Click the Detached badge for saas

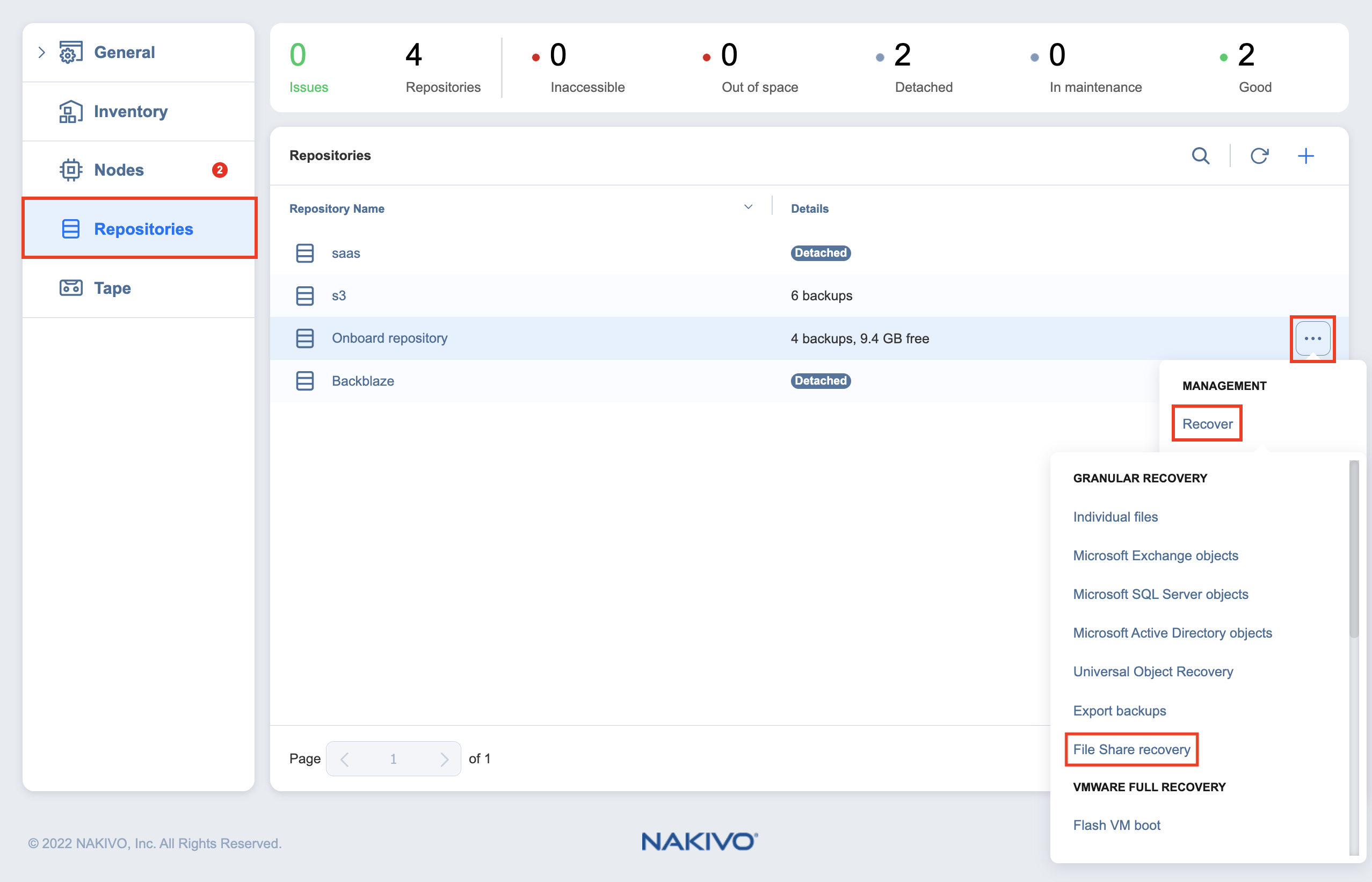coord(821,253)
